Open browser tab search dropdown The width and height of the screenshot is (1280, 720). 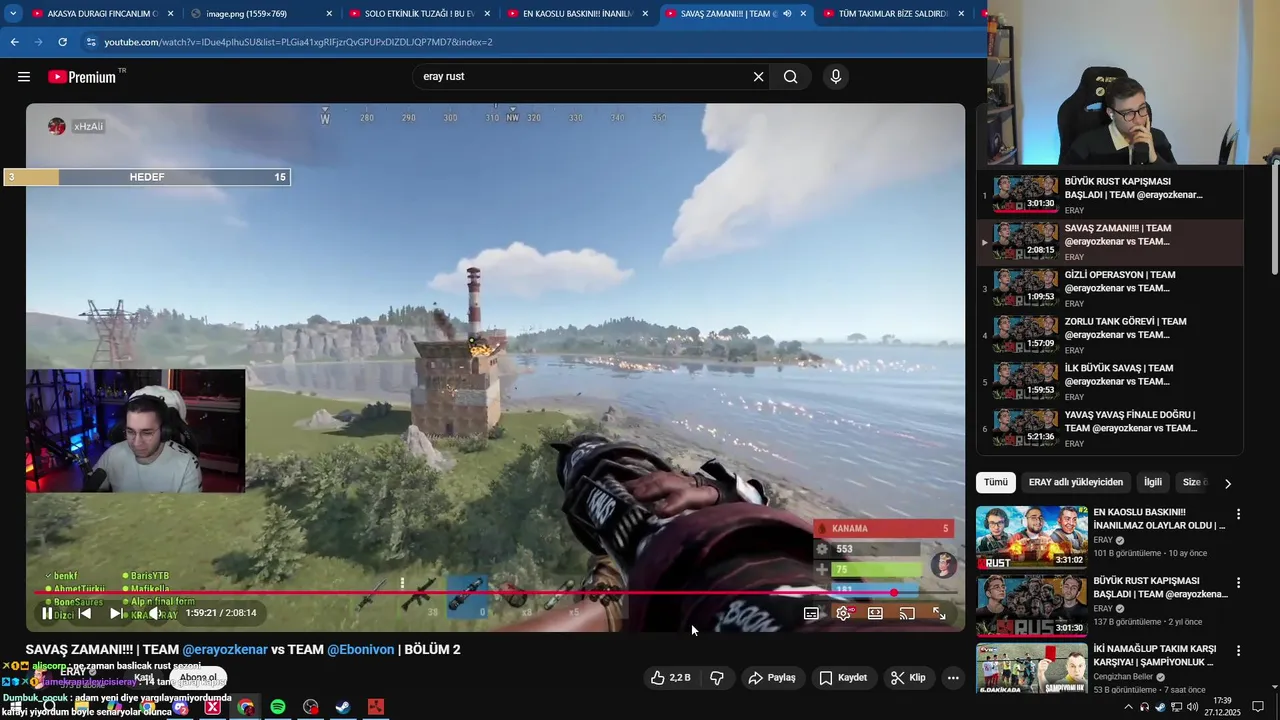pyautogui.click(x=13, y=14)
